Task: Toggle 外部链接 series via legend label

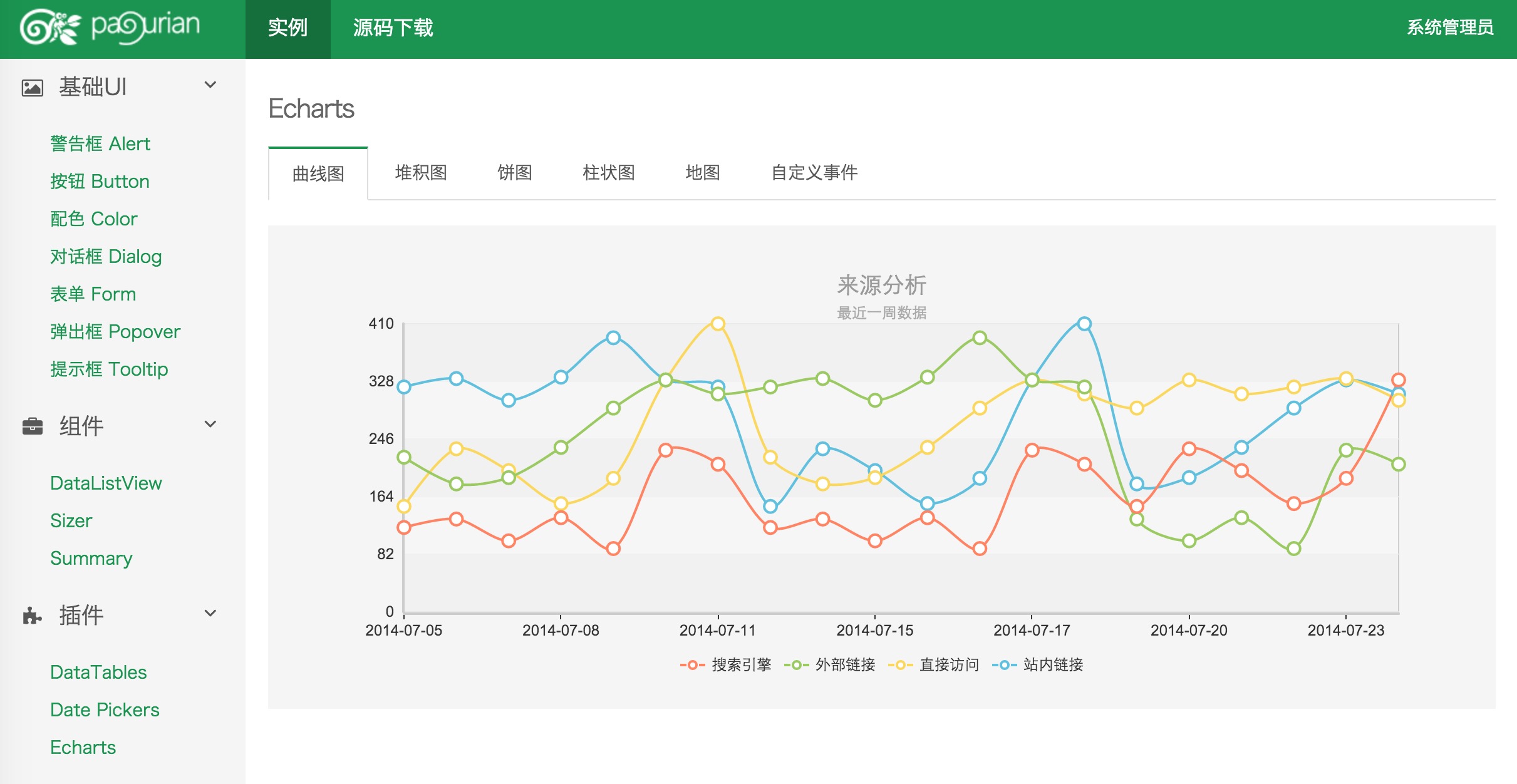Action: coord(845,665)
